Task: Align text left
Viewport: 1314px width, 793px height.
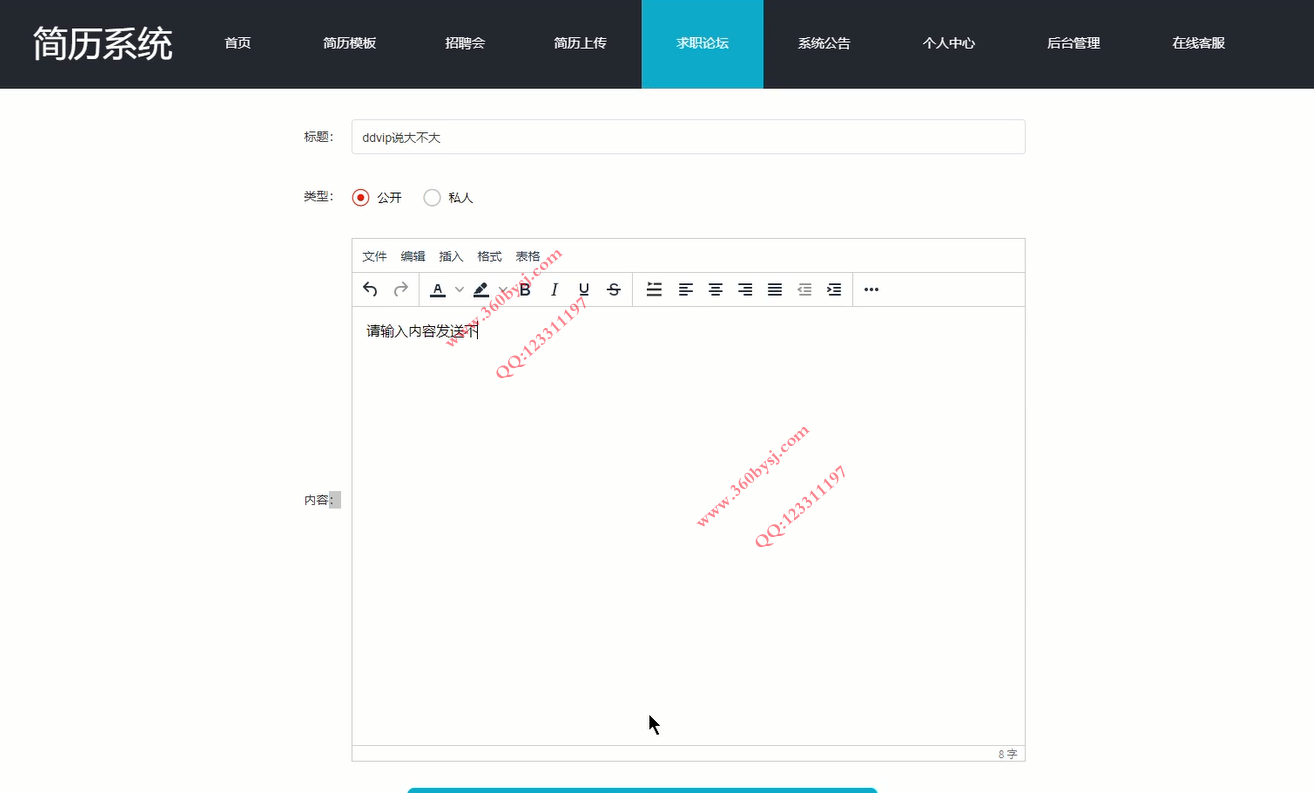Action: [x=685, y=289]
